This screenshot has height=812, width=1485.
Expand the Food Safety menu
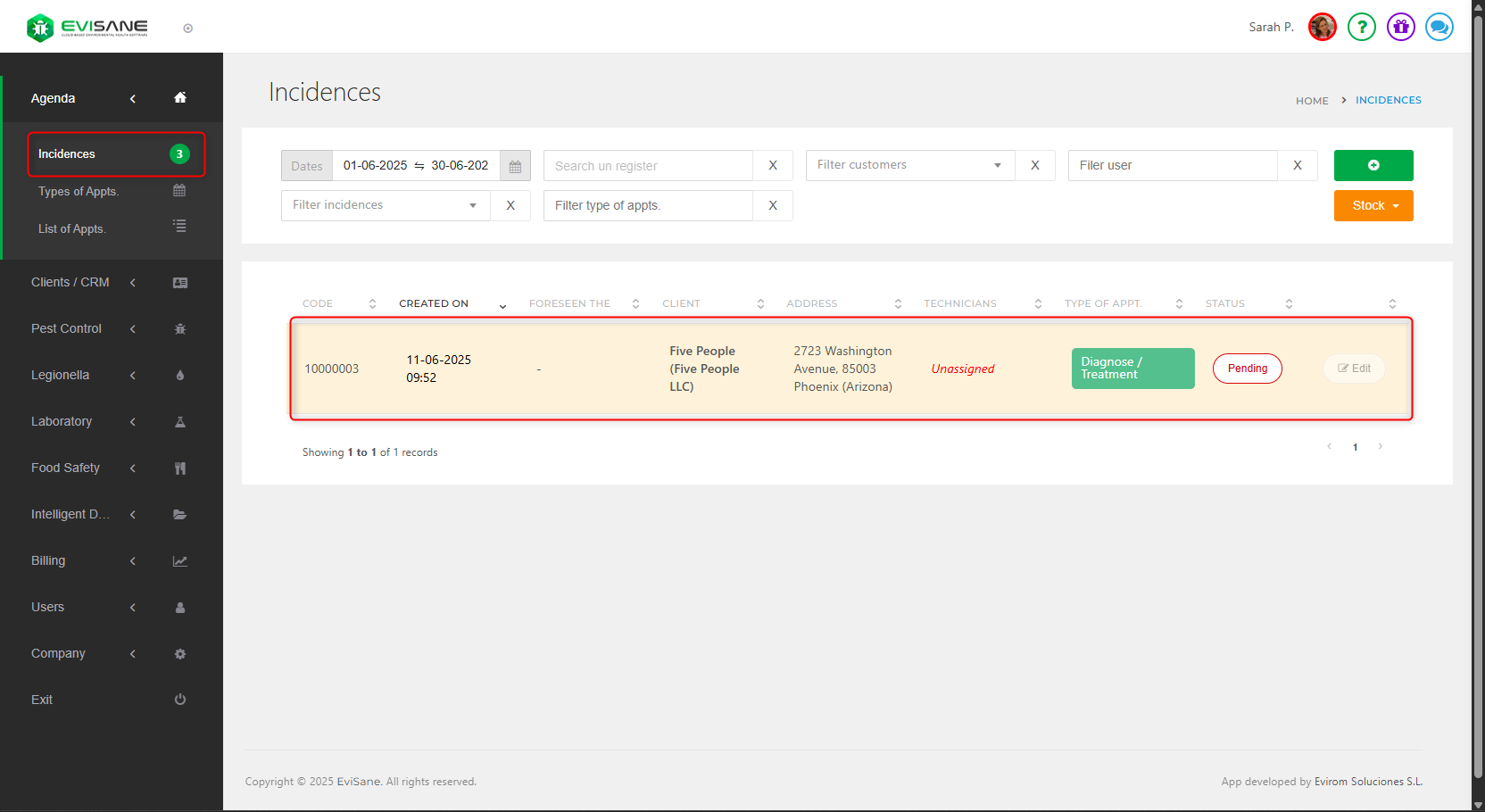pos(133,468)
